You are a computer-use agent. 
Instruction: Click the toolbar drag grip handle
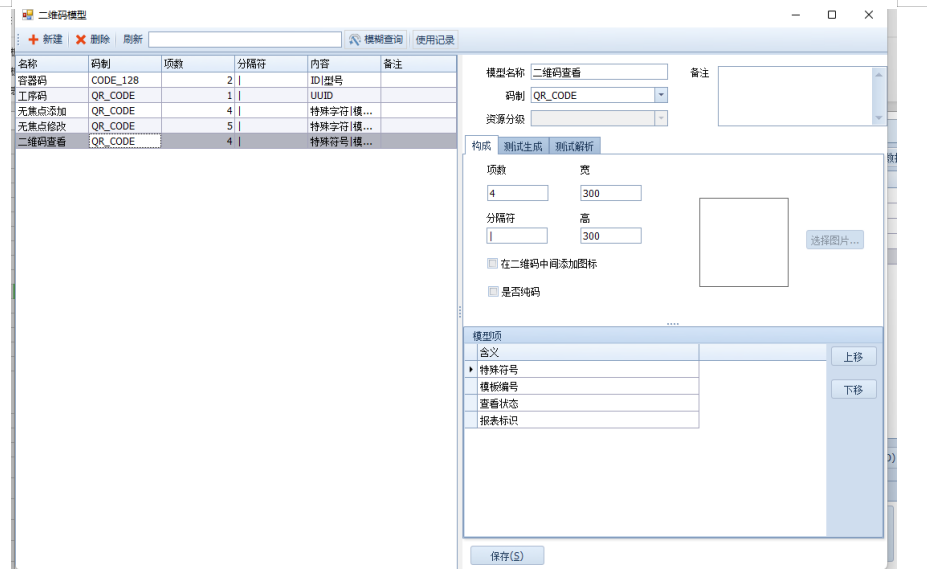click(18, 39)
